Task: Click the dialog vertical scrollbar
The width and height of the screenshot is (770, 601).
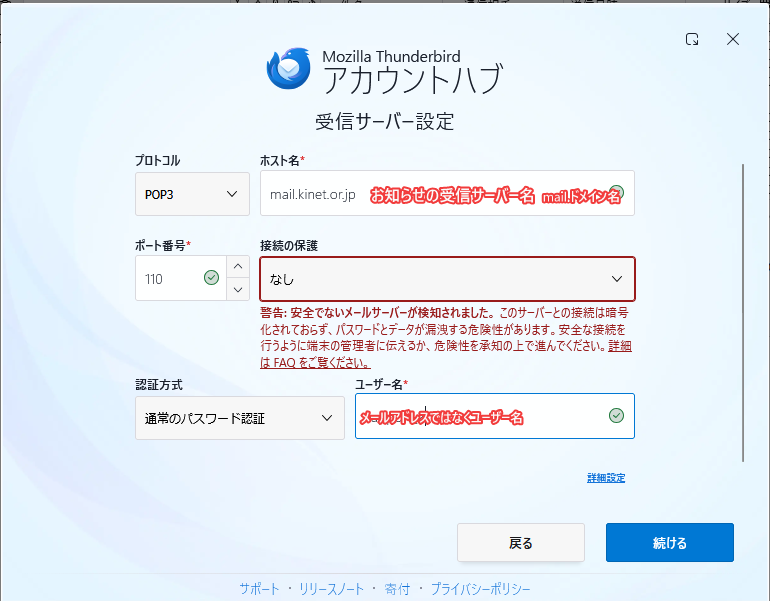Action: [743, 313]
